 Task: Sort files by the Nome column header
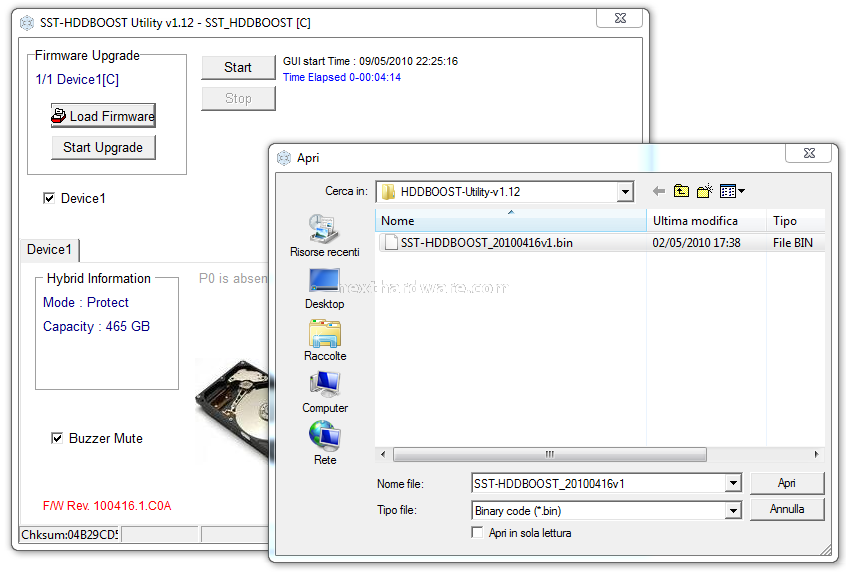(511, 221)
